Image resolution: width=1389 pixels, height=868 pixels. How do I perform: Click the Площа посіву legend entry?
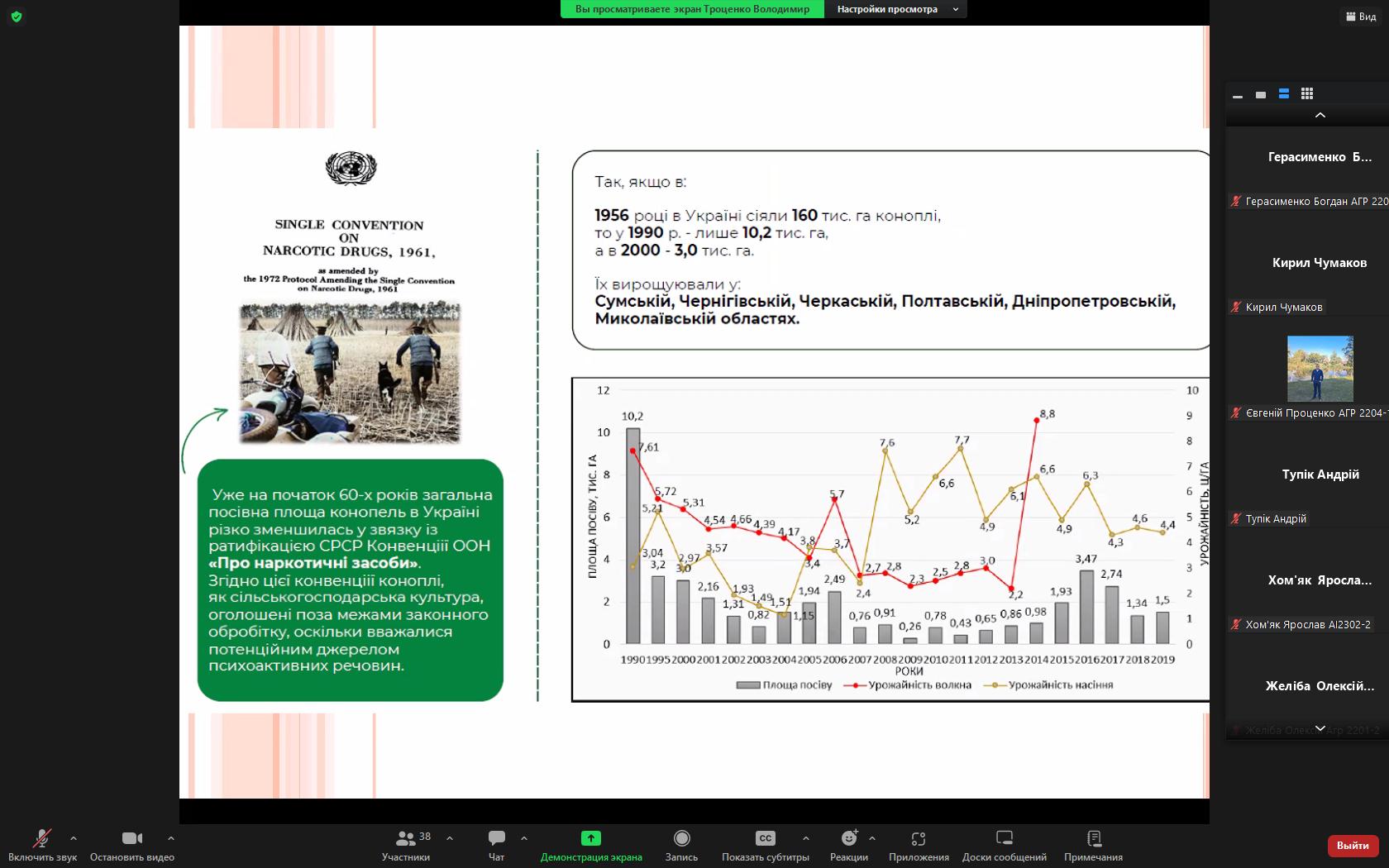[x=784, y=684]
